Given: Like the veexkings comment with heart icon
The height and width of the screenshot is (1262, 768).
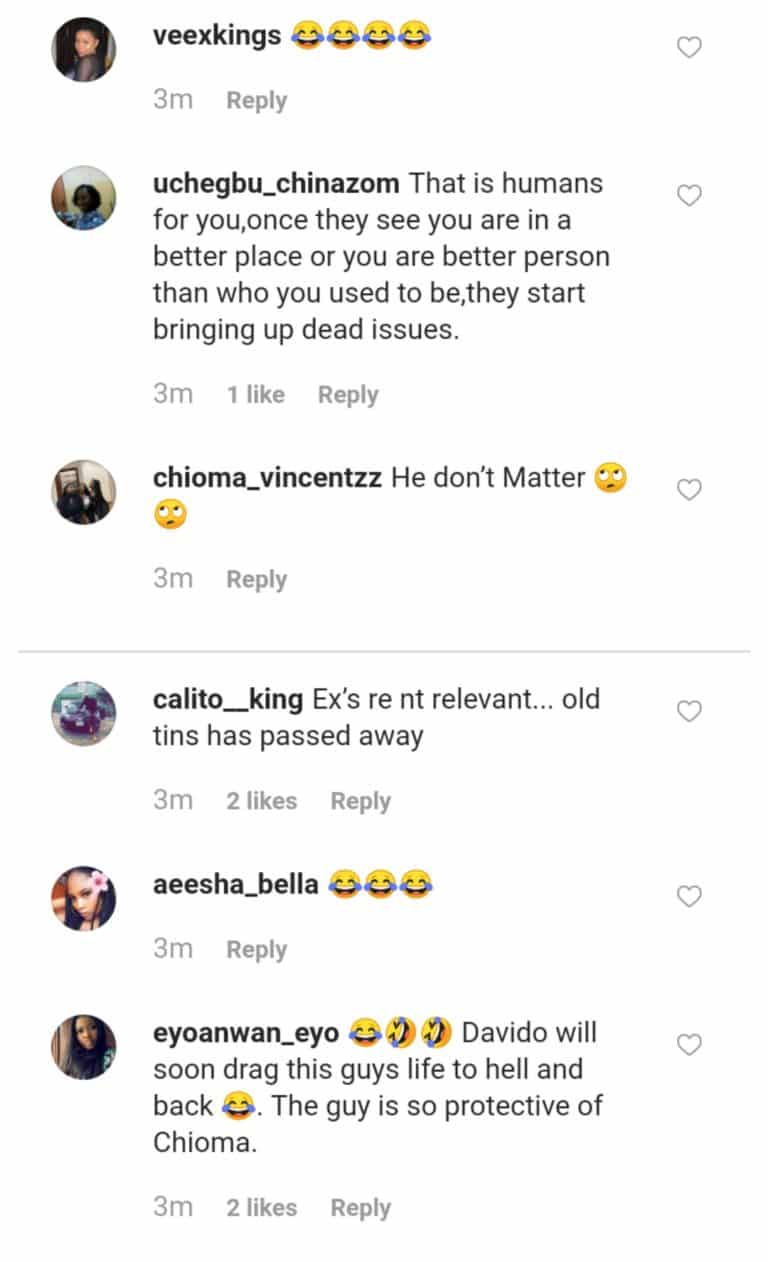Looking at the screenshot, I should click(690, 47).
